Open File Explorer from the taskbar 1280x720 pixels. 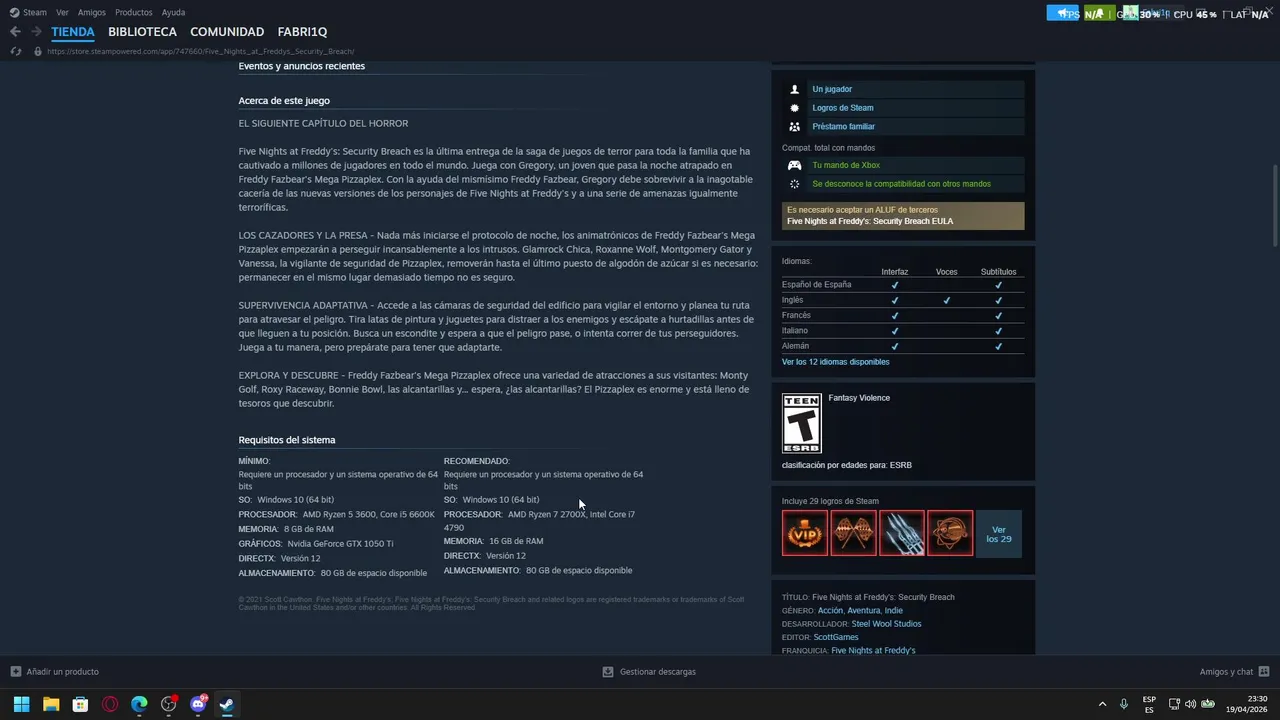(51, 704)
